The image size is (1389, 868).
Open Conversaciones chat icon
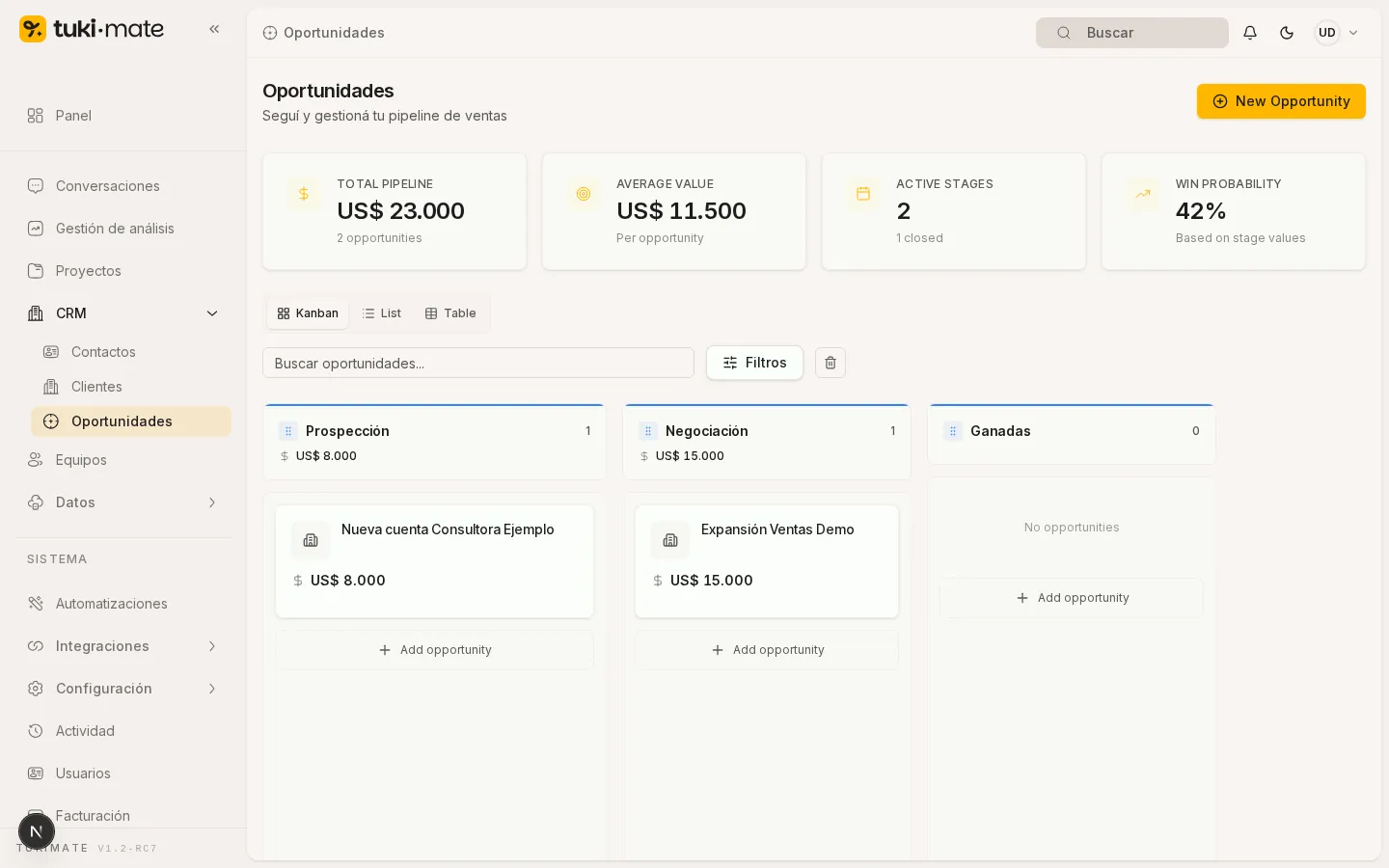(x=36, y=186)
